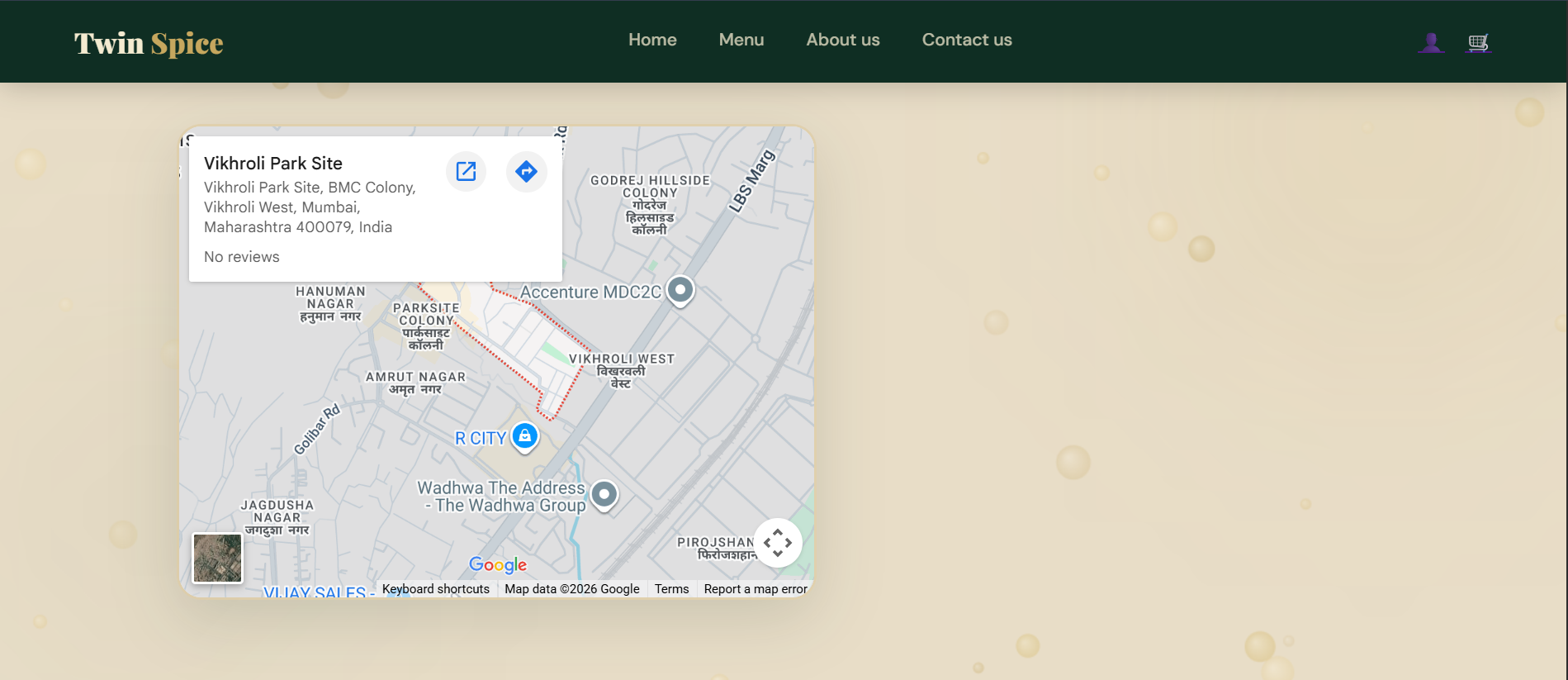Click the Accenture MDC2C label
The image size is (1568, 680).
click(590, 292)
